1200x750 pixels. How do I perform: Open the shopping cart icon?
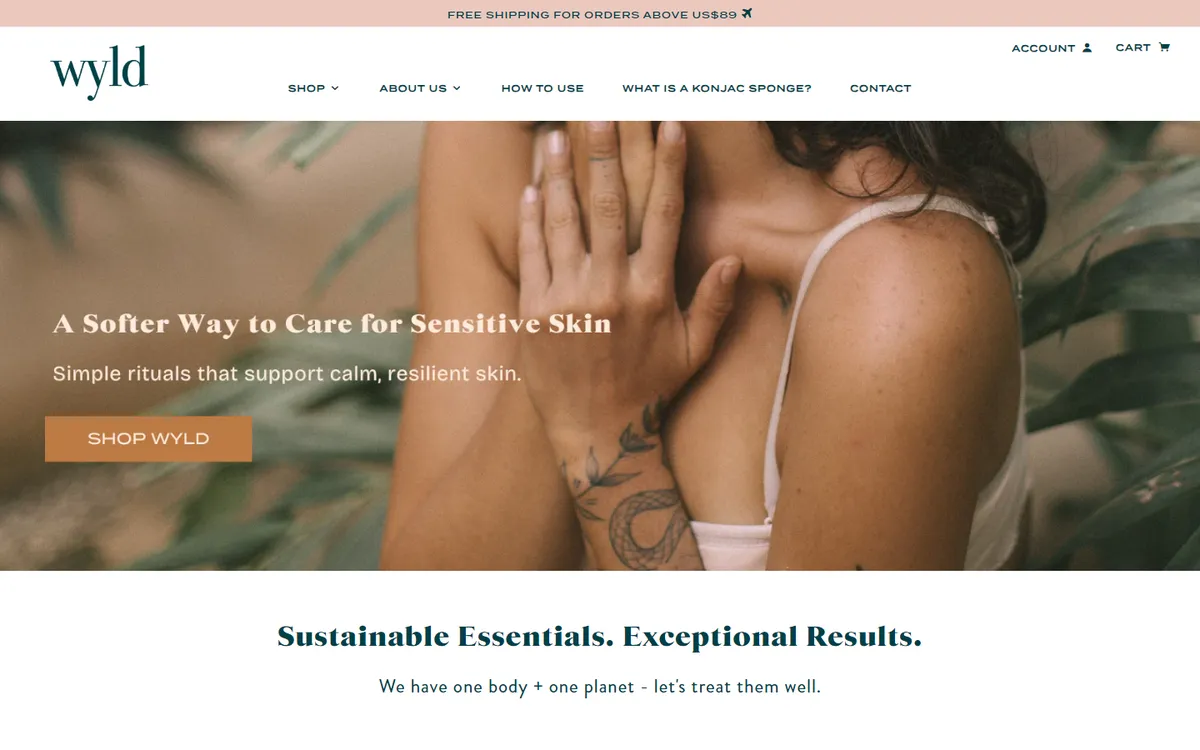tap(1164, 47)
